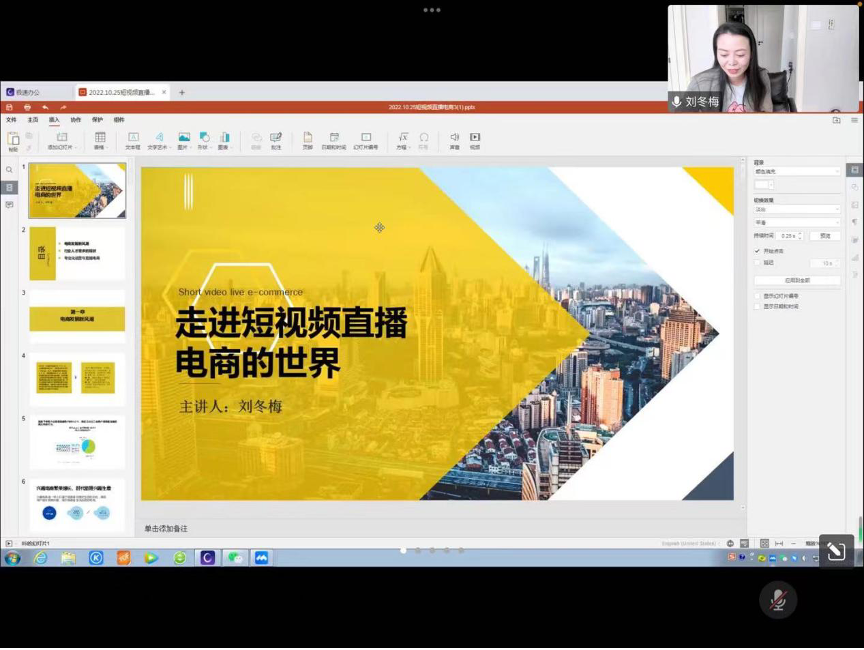Click the 页眉 header icon
This screenshot has height=650, width=864.
[x=307, y=139]
